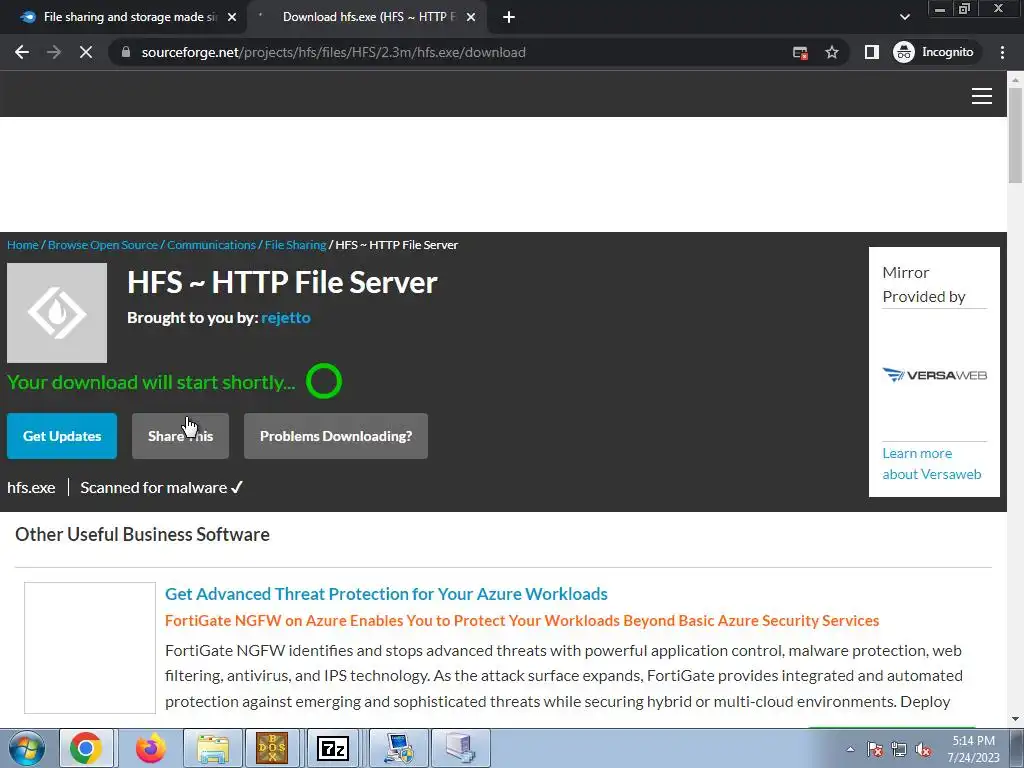Show hidden system tray icons
This screenshot has height=768, width=1024.
(850, 749)
